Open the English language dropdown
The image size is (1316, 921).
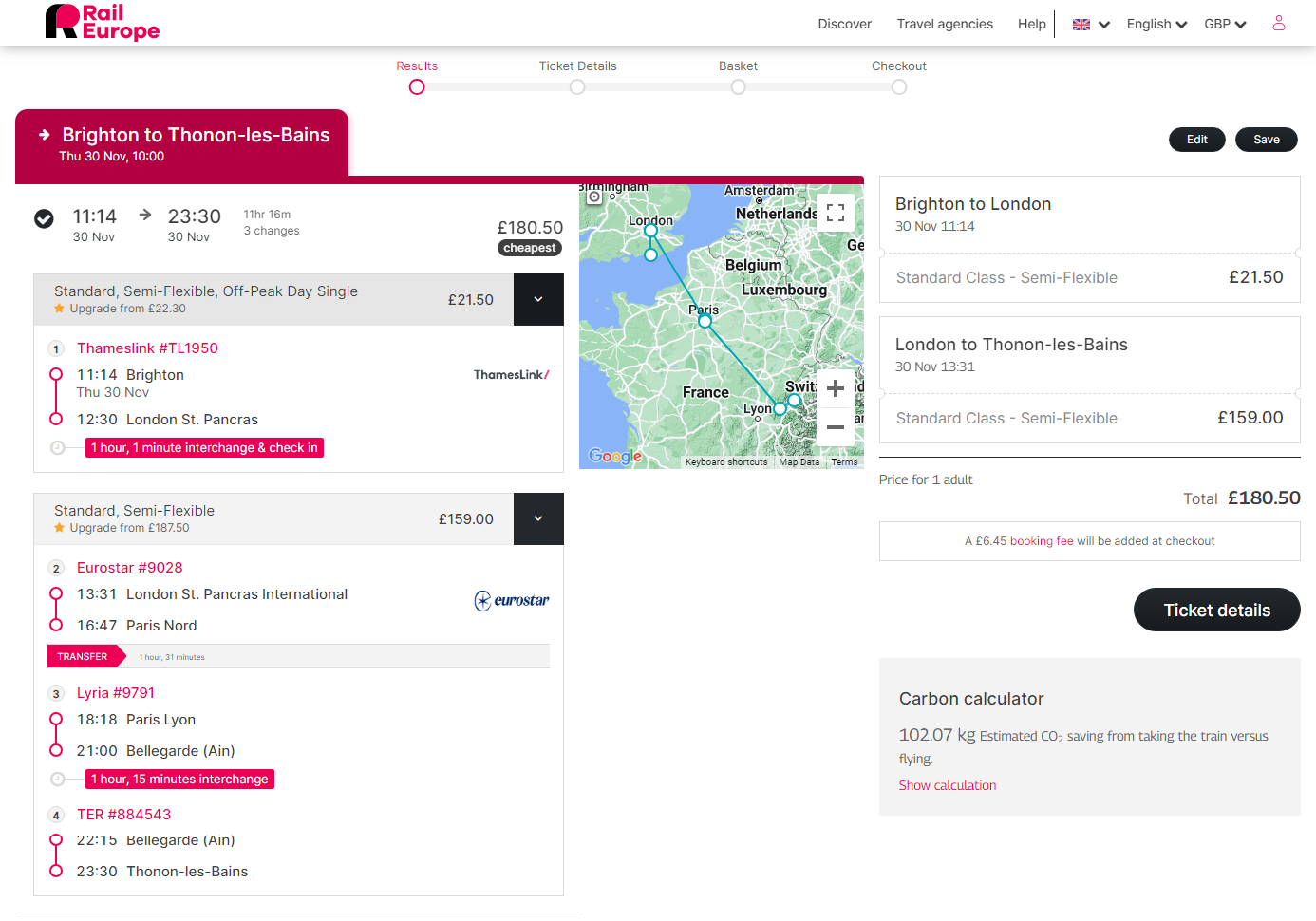tap(1156, 24)
